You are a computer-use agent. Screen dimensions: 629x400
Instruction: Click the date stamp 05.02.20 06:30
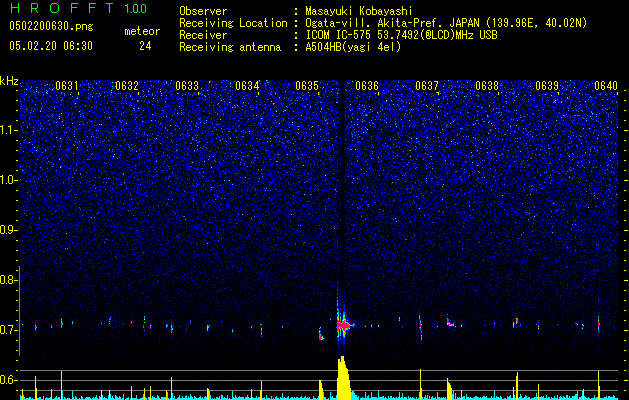(51, 46)
